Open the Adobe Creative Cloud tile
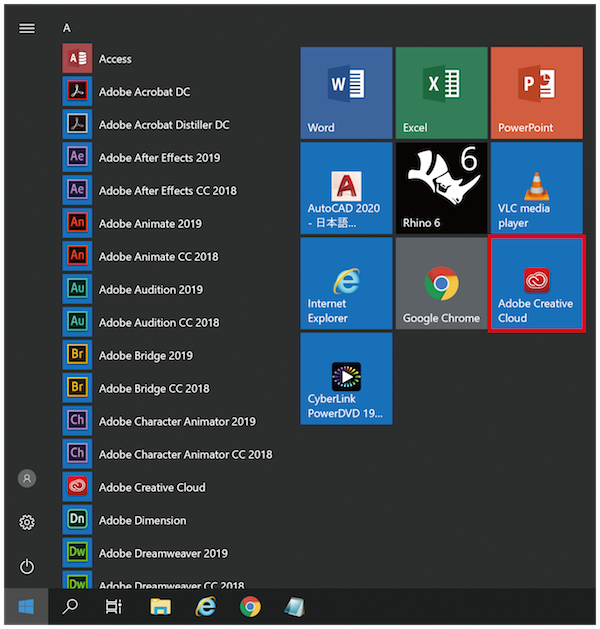The image size is (600, 629). point(536,283)
